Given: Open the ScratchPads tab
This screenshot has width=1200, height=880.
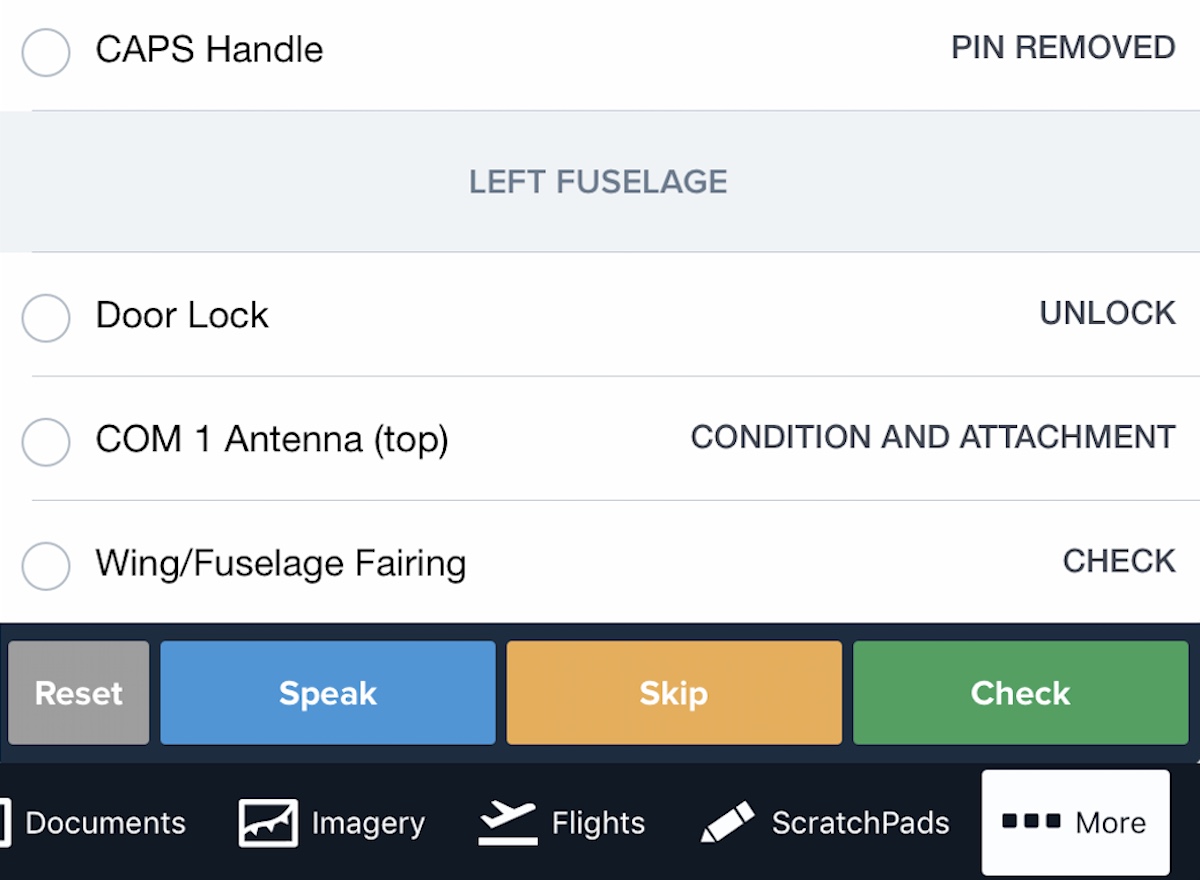Looking at the screenshot, I should (860, 823).
